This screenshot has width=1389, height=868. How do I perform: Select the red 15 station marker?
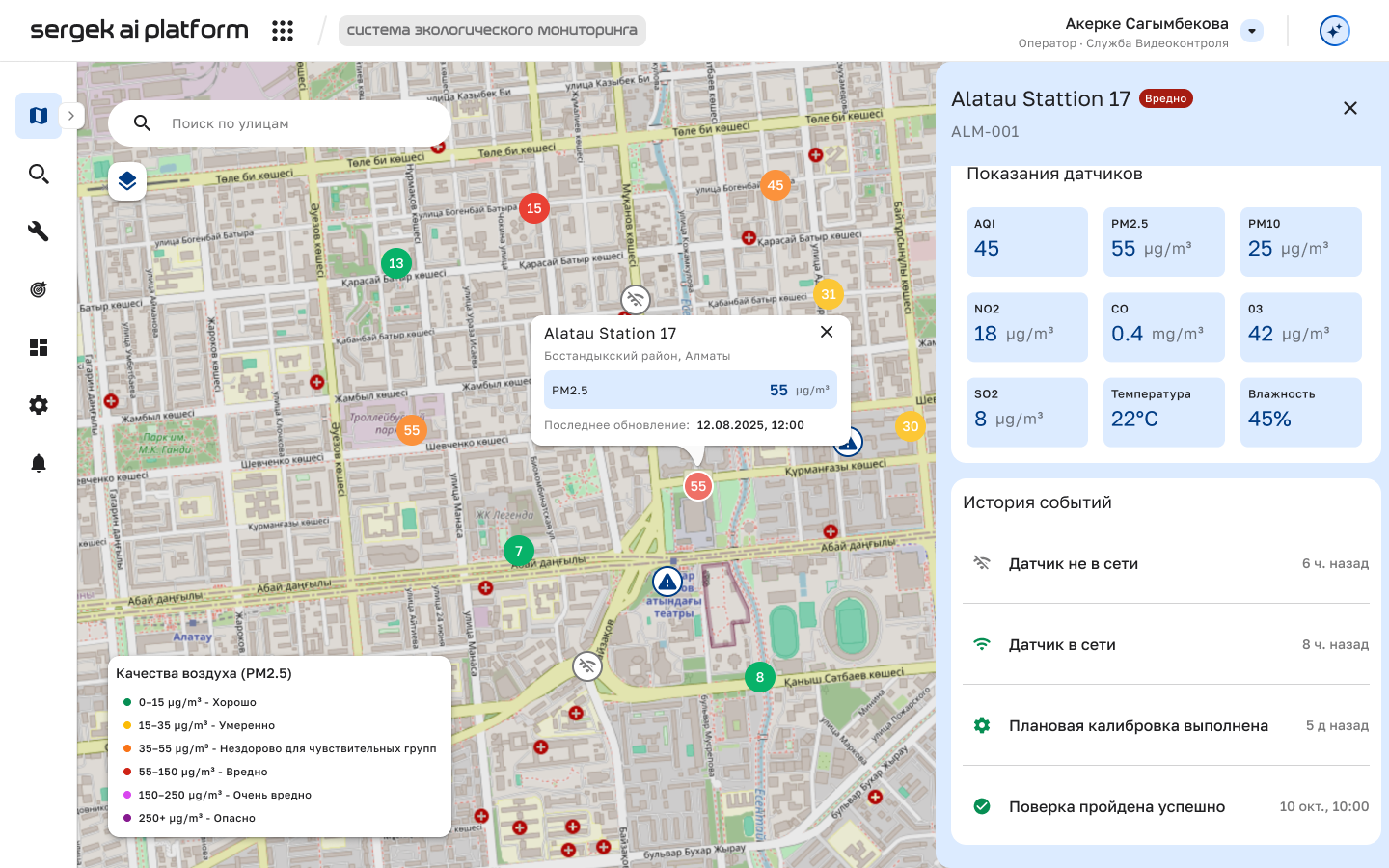pyautogui.click(x=534, y=208)
